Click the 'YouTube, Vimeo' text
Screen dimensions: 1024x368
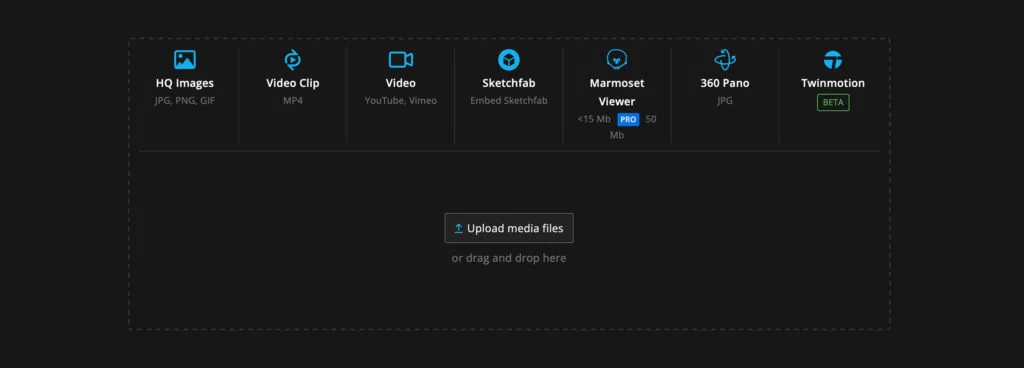point(400,101)
